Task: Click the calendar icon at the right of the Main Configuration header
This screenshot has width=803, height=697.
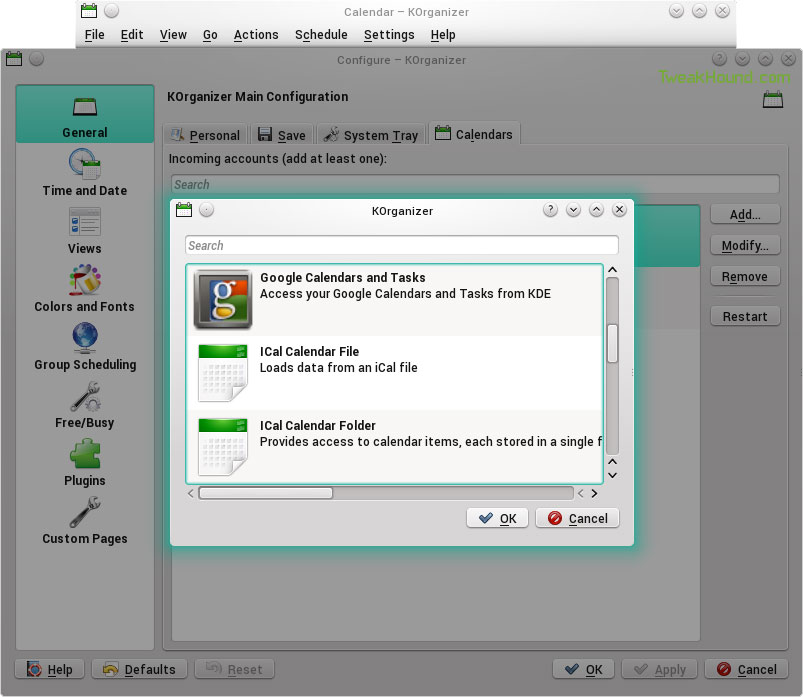Action: (x=773, y=99)
